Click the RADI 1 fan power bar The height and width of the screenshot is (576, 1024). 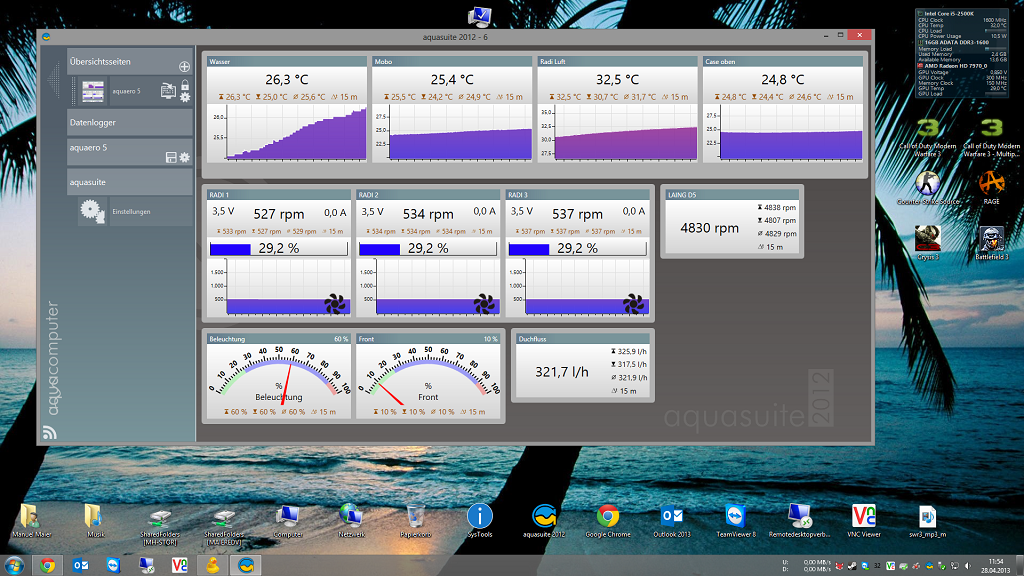pos(278,248)
